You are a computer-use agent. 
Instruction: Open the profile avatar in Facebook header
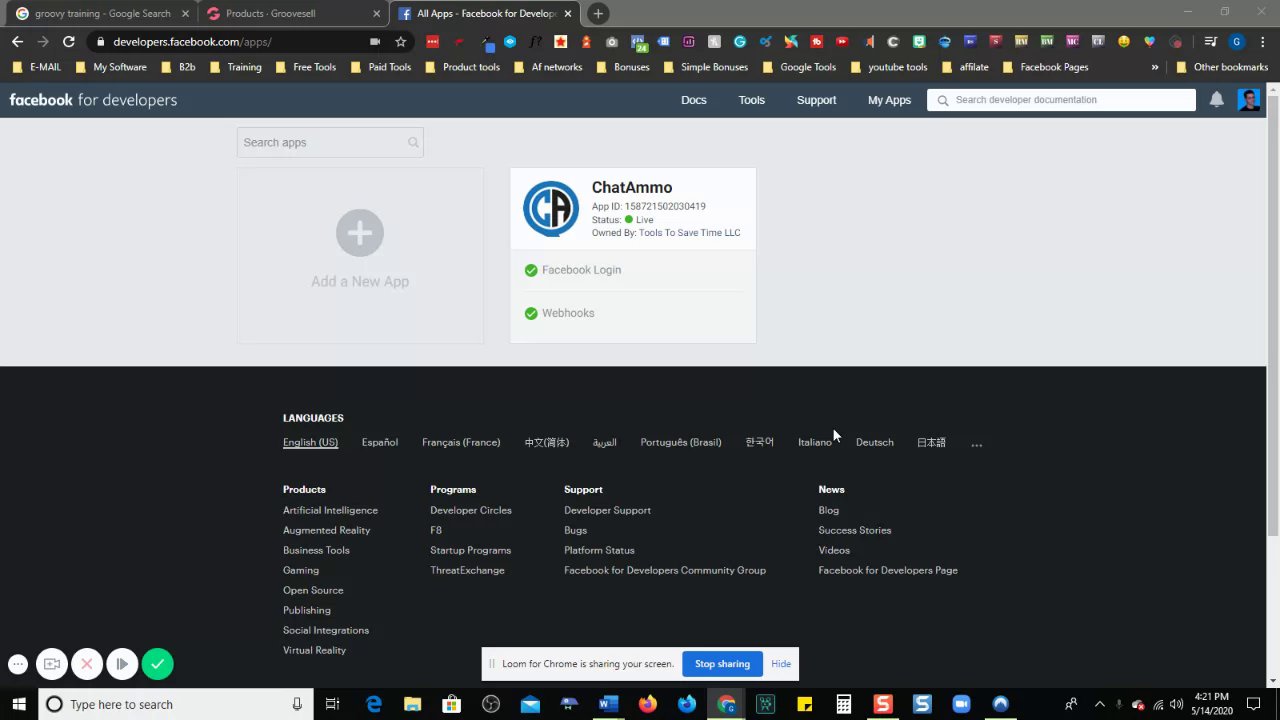[1248, 100]
